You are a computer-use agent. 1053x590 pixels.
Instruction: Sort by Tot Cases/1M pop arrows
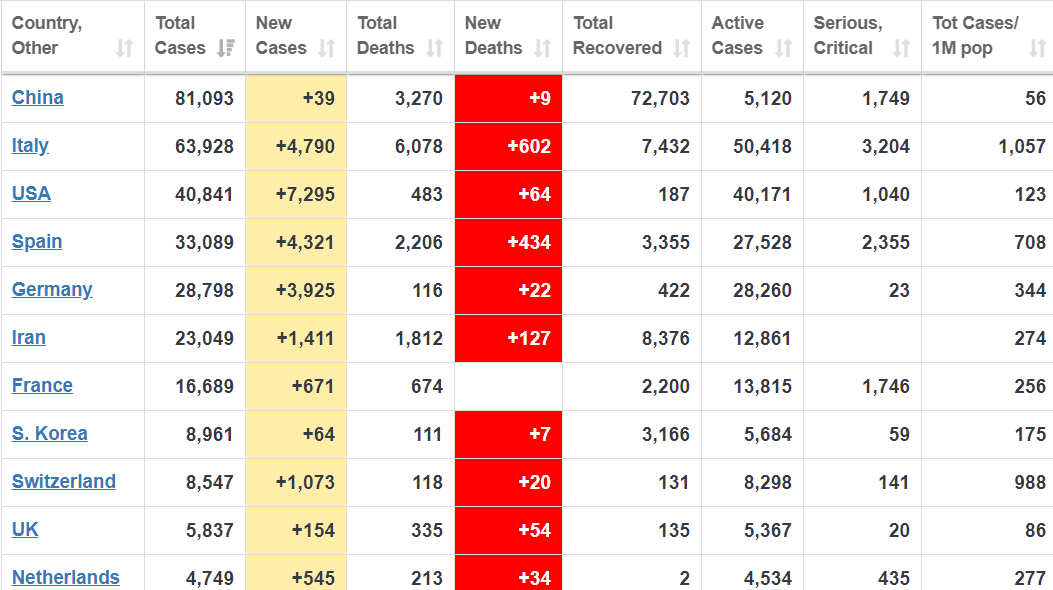click(1038, 48)
